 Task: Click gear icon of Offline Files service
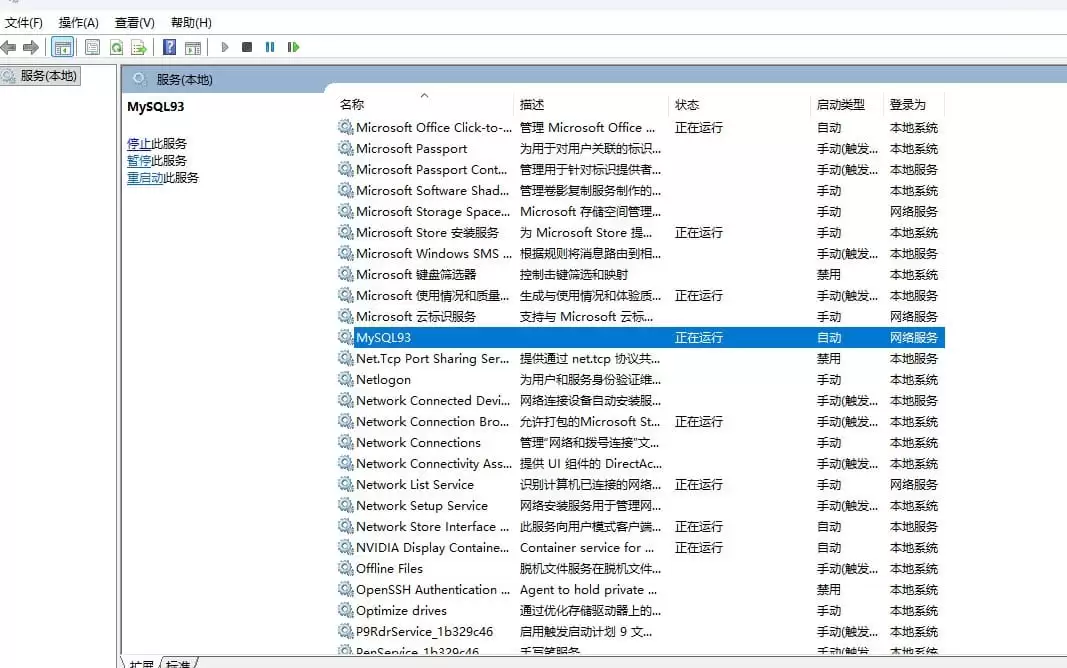click(x=346, y=568)
